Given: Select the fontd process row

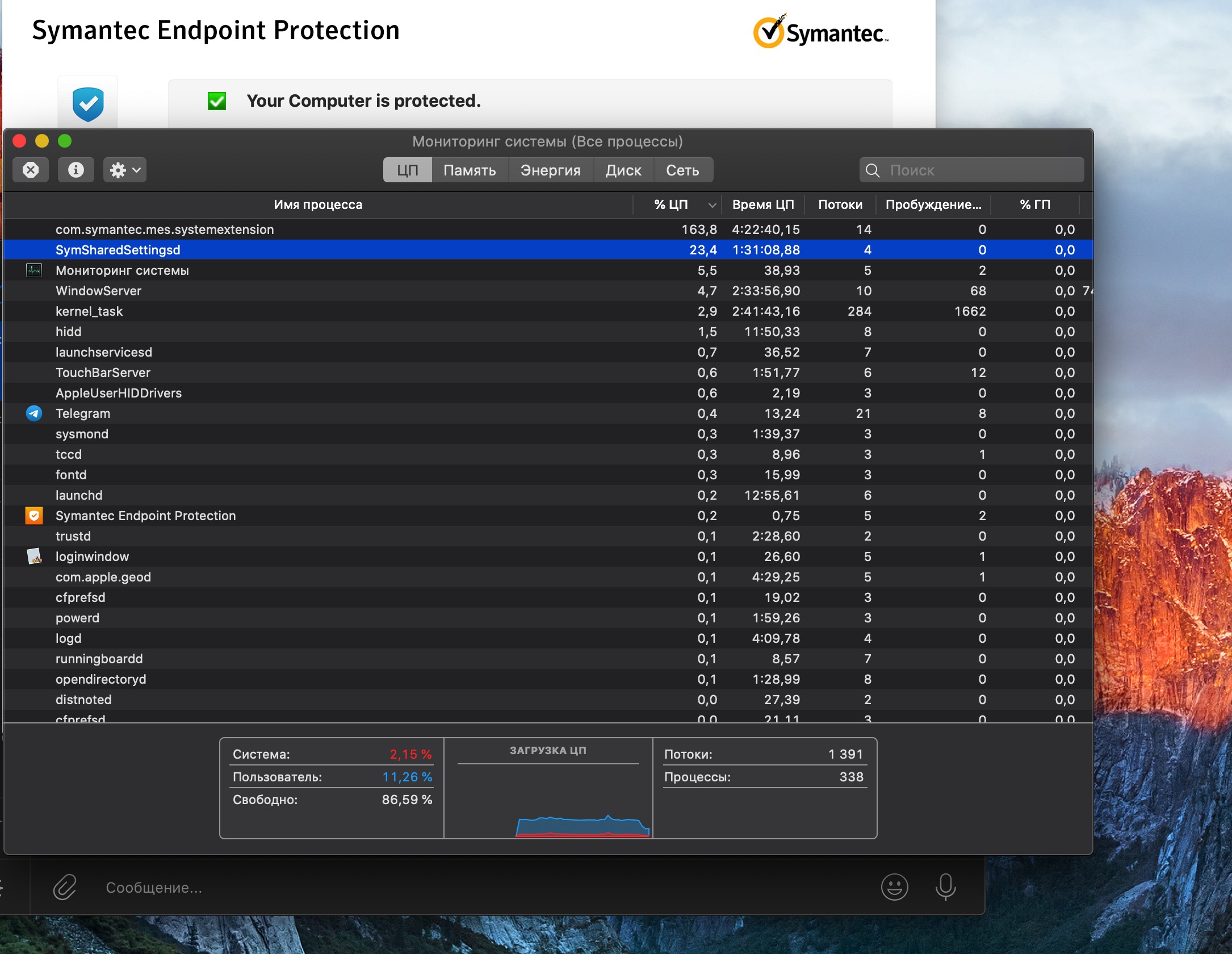Looking at the screenshot, I should point(548,475).
